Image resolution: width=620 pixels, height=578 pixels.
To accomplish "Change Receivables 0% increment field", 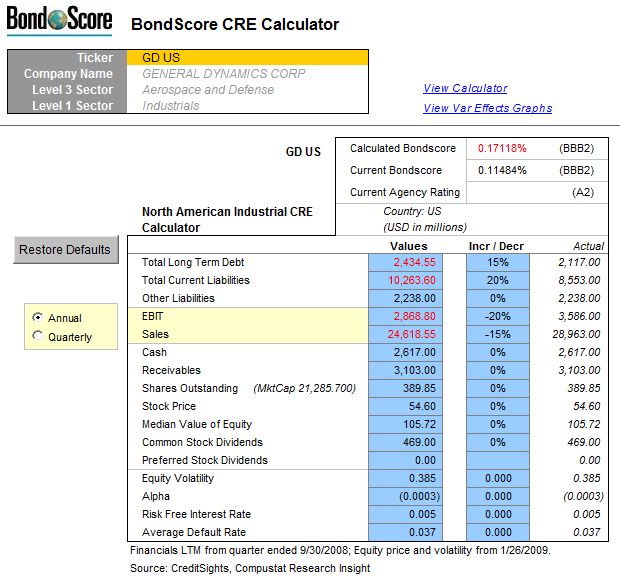I will point(498,370).
